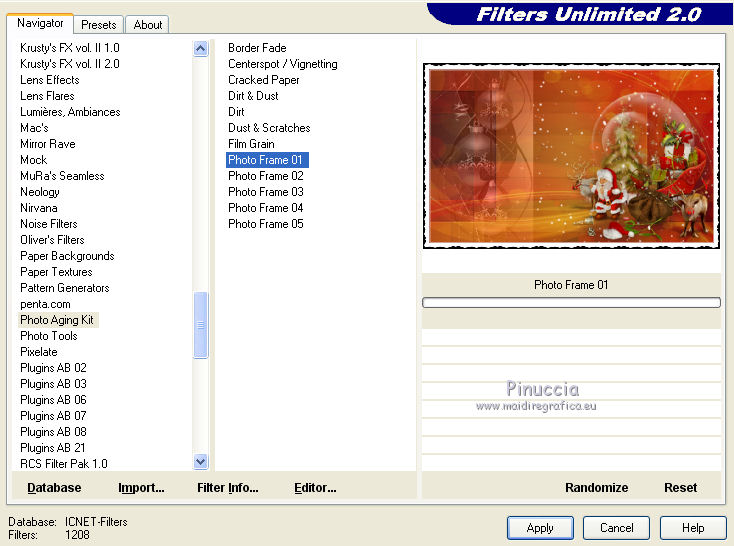Open Filter Info... dialog
734x546 pixels.
[228, 487]
